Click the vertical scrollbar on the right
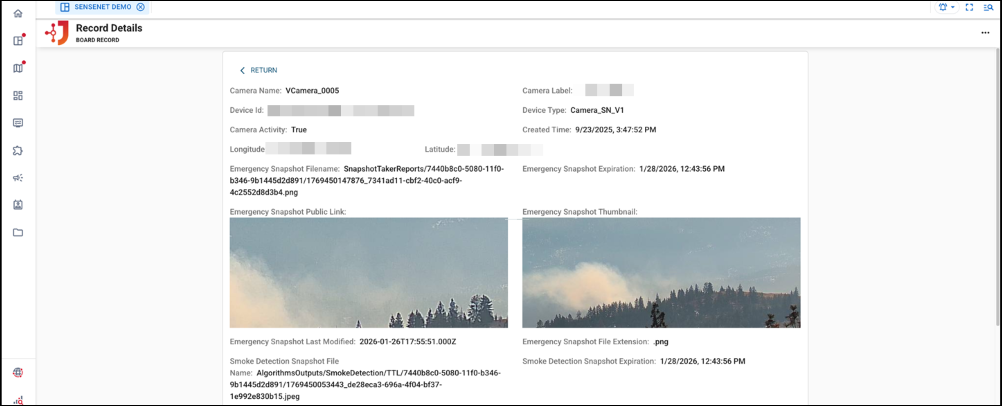 [x=997, y=200]
